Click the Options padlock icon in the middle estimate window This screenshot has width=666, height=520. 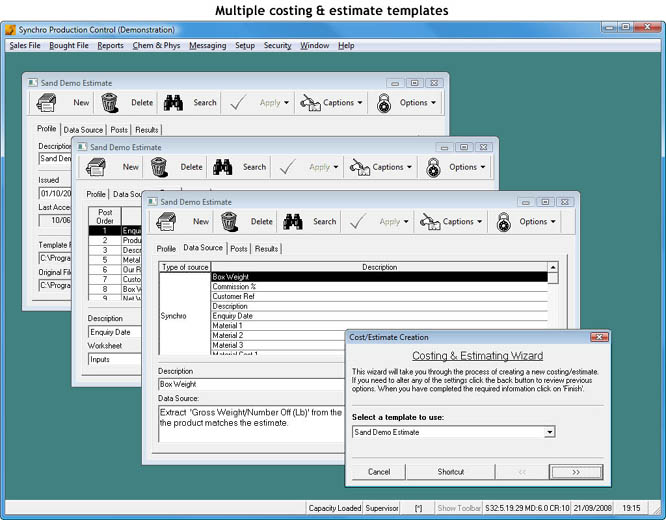click(433, 167)
